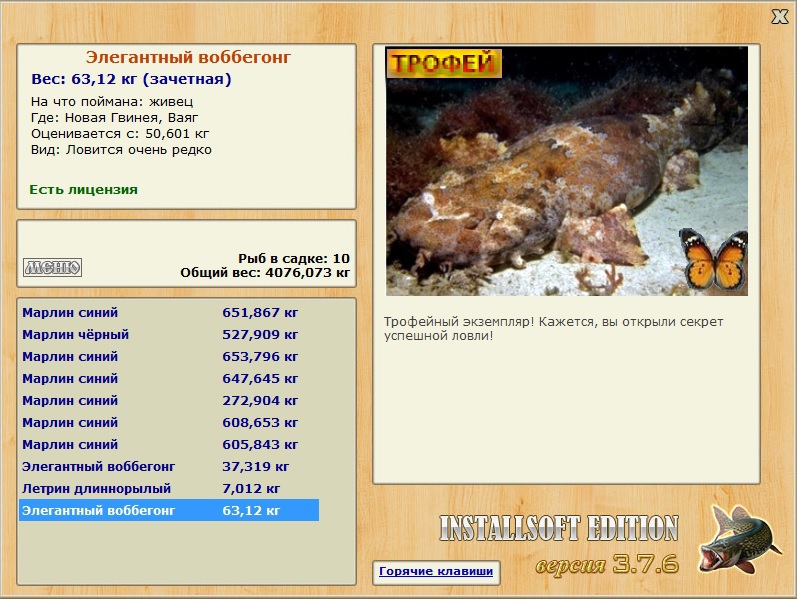Viewport: 797px width, 599px height.
Task: Close the fish info window with X
Action: coord(779,17)
